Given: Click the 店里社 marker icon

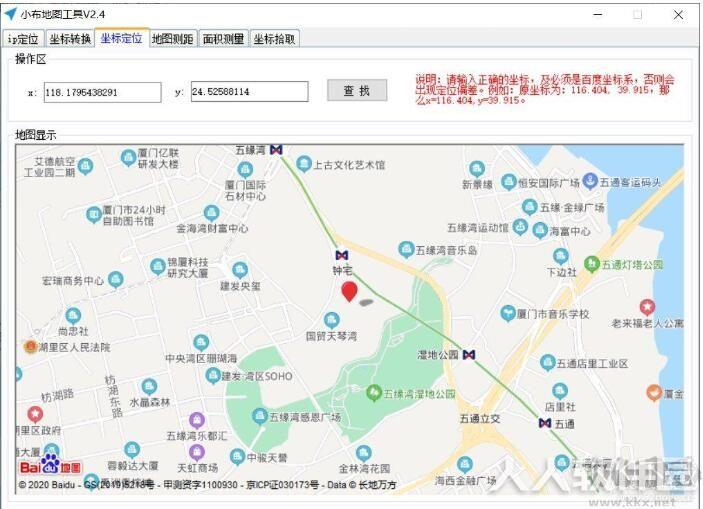Looking at the screenshot, I should pos(560,391).
